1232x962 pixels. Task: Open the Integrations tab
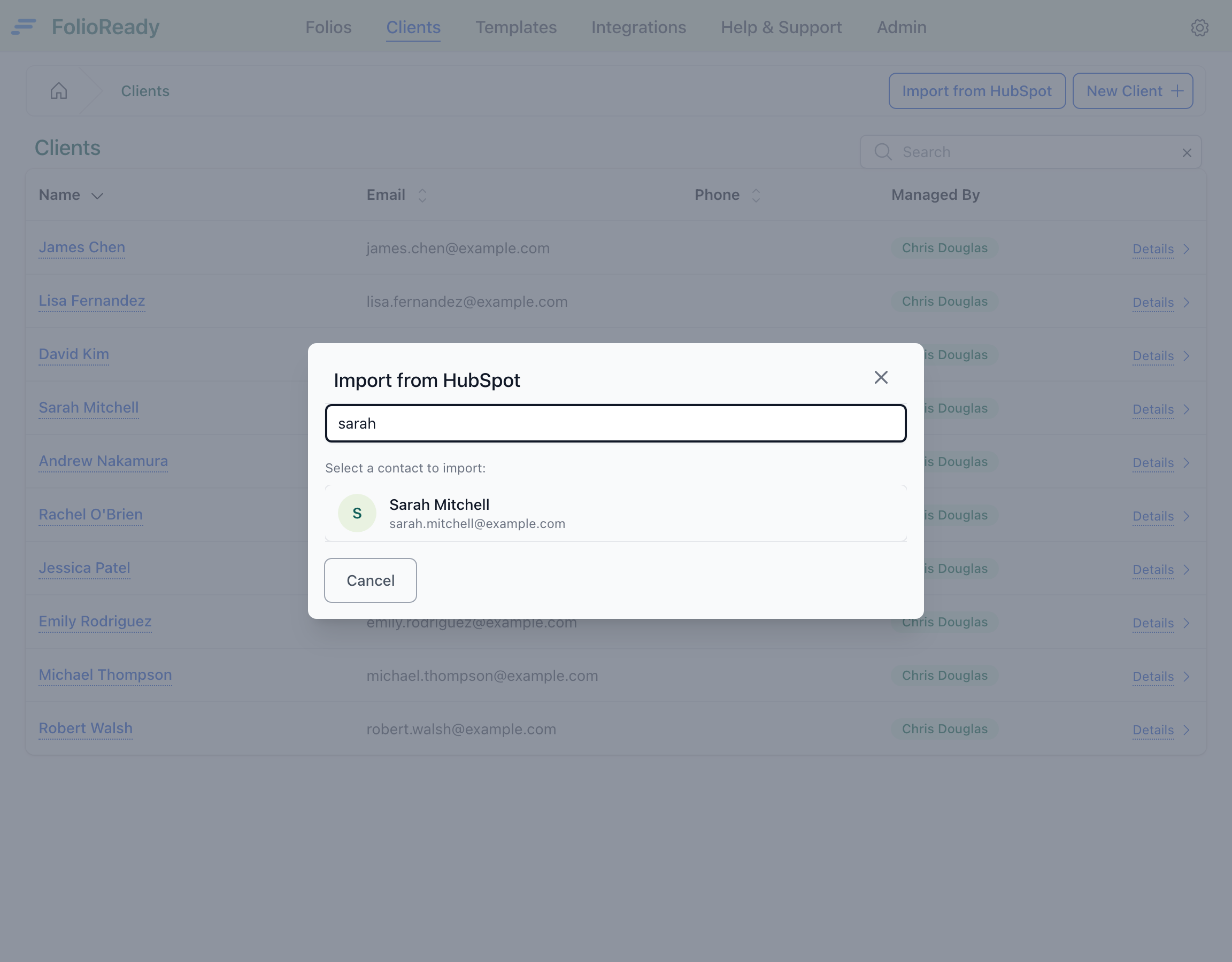point(638,27)
